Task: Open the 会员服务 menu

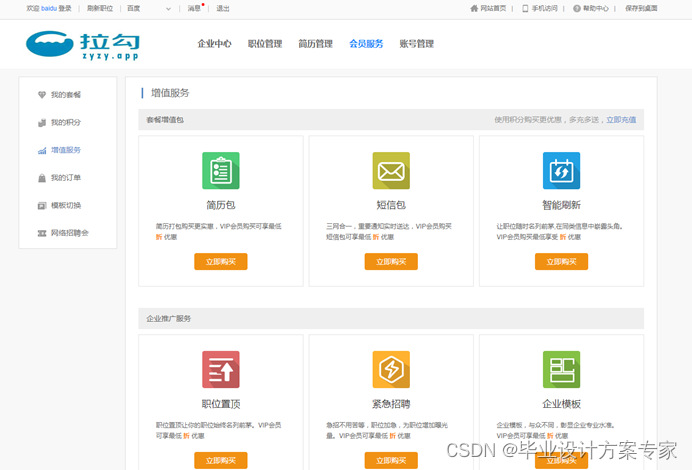Action: coord(366,44)
